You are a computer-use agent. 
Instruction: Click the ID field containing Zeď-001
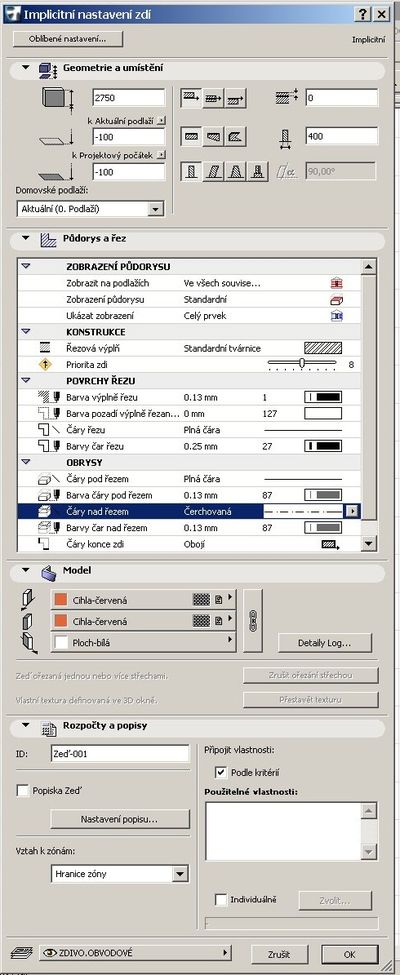point(119,754)
